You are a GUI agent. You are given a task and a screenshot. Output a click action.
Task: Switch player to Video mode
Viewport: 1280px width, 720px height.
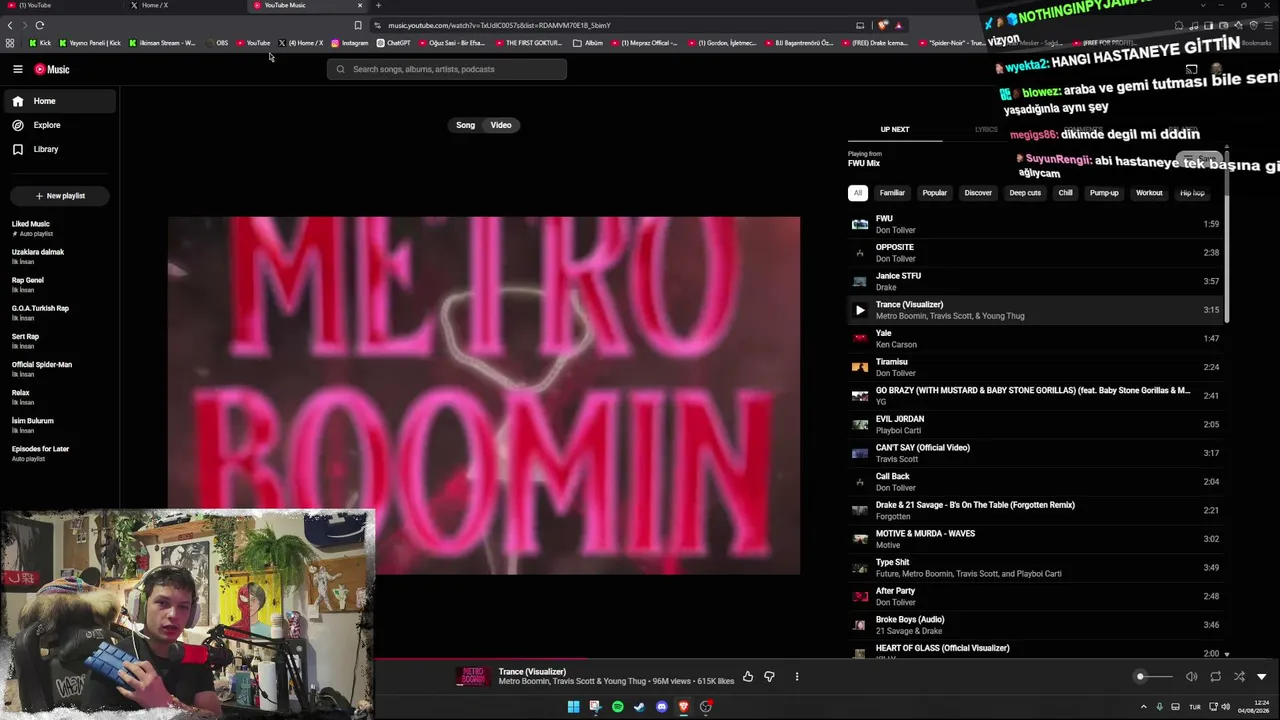[x=501, y=125]
